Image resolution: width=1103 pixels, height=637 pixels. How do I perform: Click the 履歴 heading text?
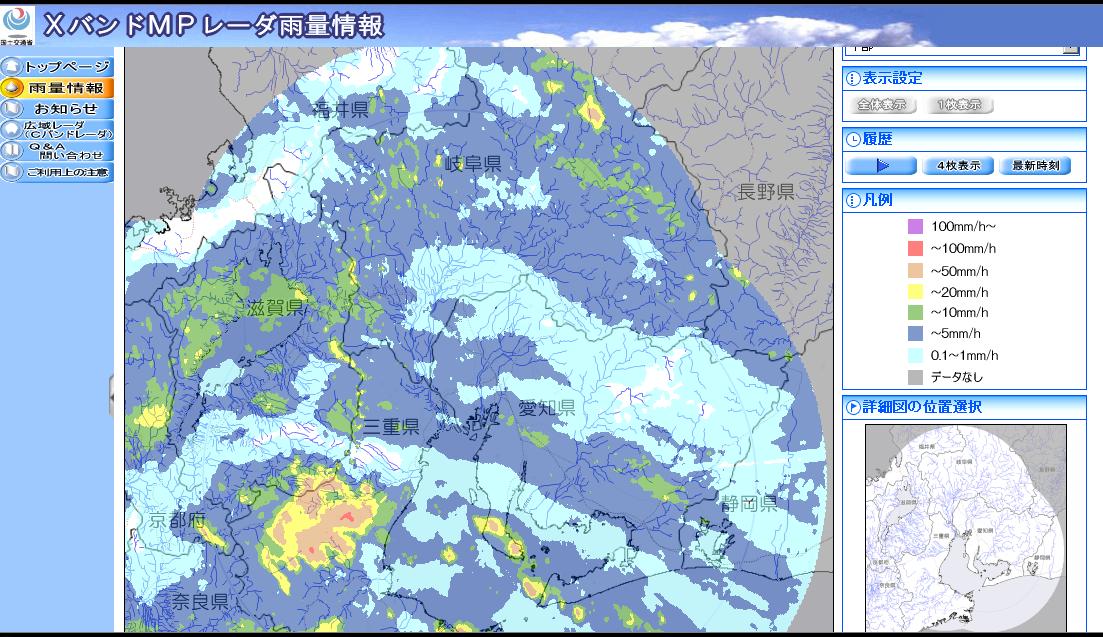point(877,139)
